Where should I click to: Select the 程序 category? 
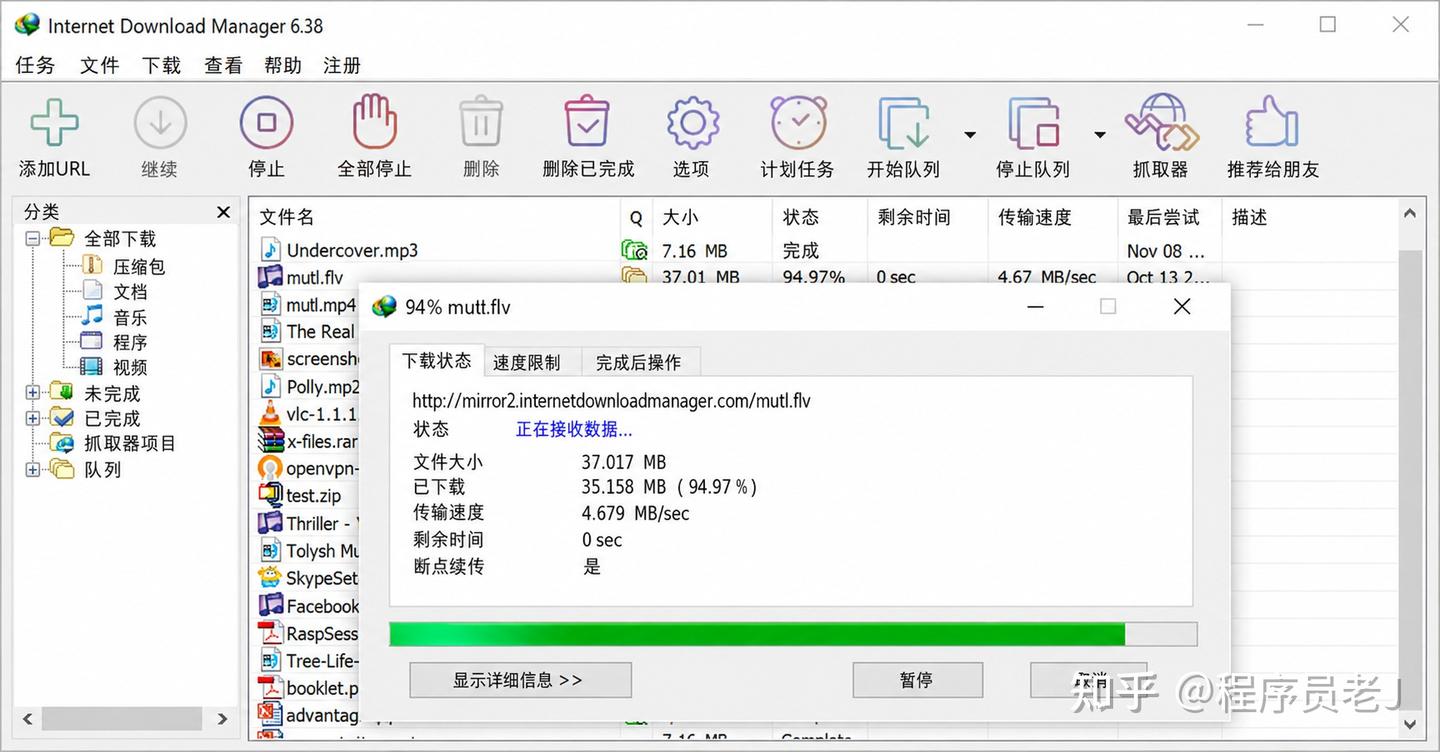click(115, 342)
